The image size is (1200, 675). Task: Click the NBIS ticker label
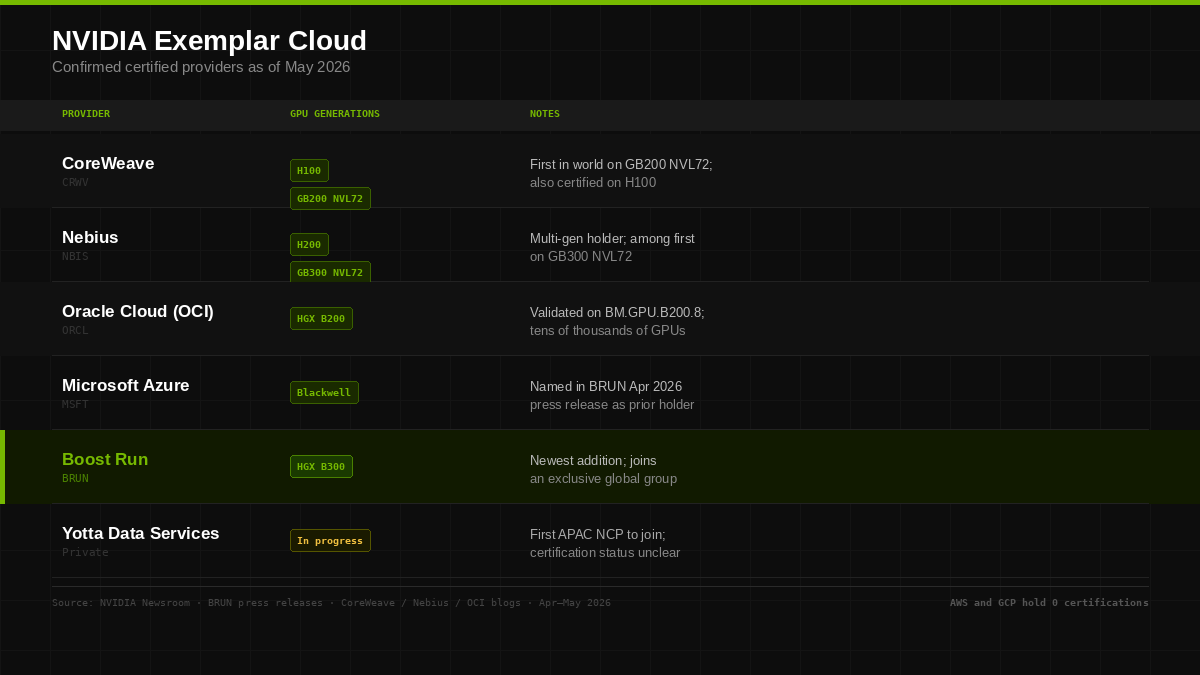tap(75, 257)
